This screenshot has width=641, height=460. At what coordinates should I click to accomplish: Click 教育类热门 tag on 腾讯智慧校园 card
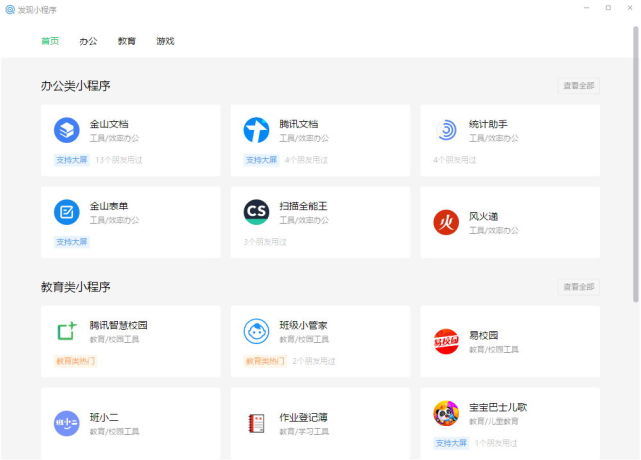click(x=76, y=361)
